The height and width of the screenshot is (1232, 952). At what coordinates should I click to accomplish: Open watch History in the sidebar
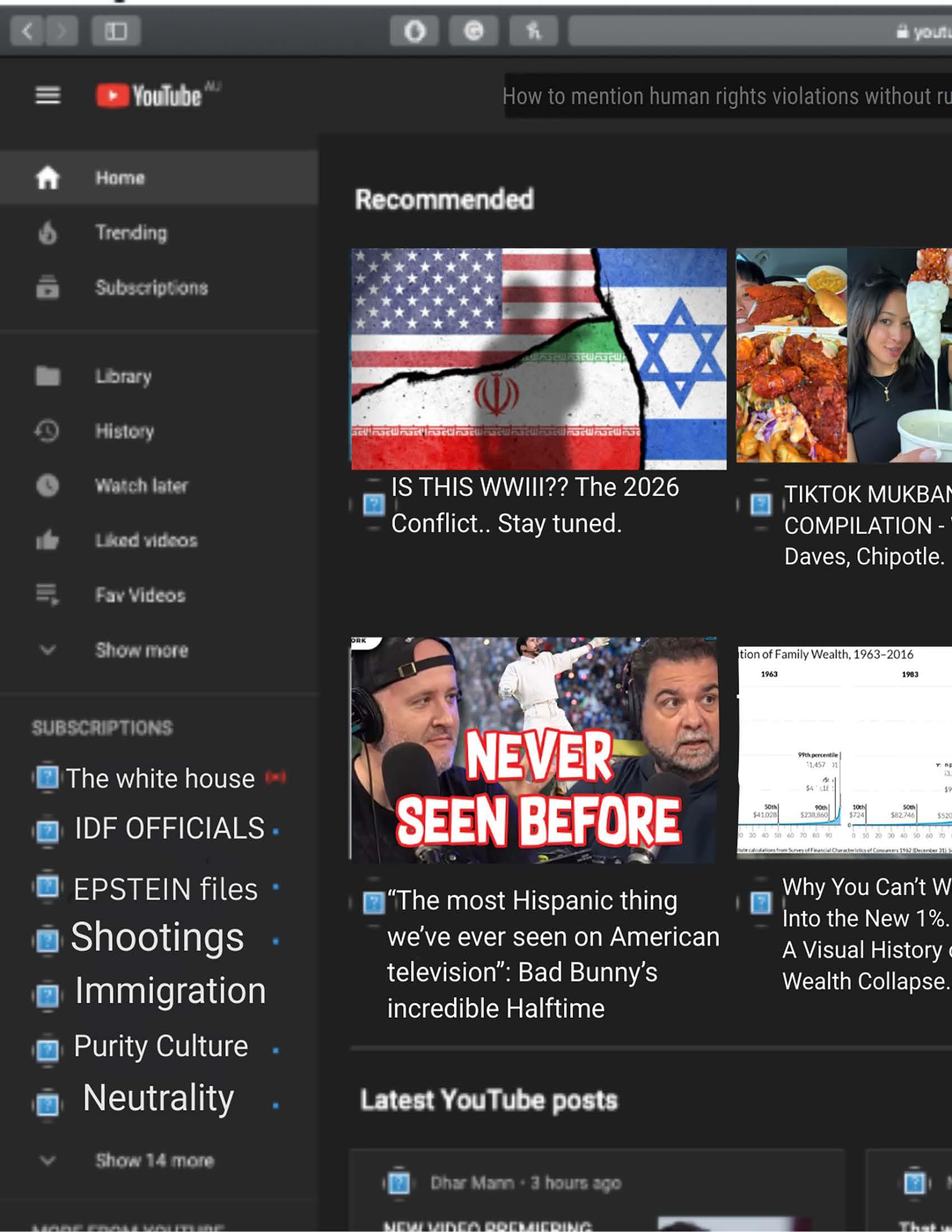159,431
